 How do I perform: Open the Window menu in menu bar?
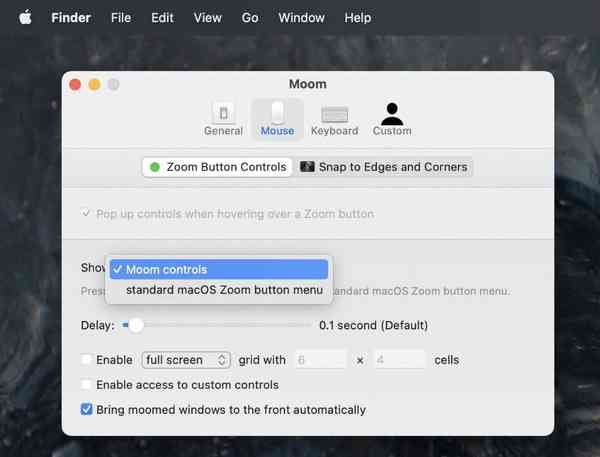click(x=302, y=18)
